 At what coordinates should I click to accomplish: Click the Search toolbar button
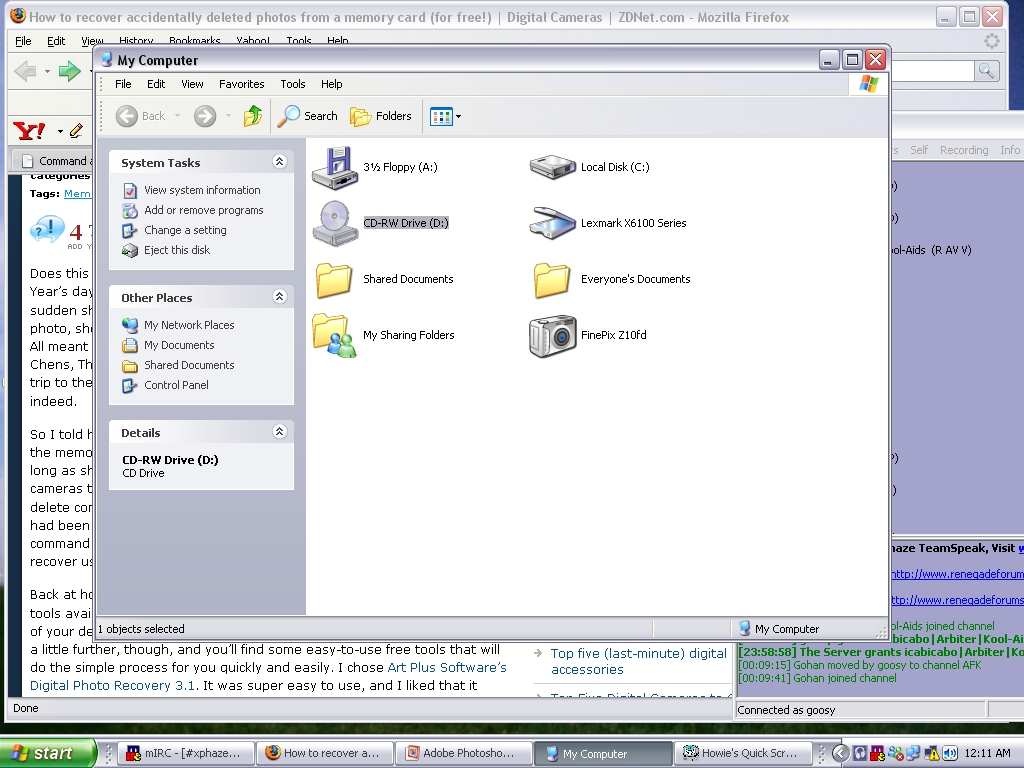[308, 116]
